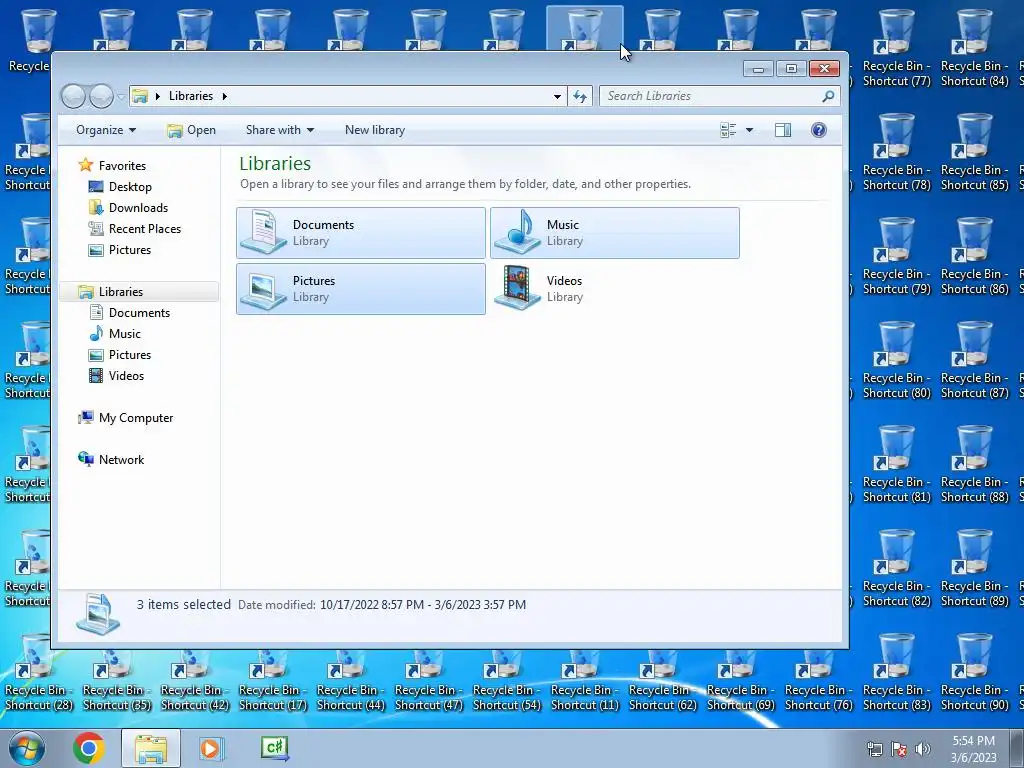
Task: Click the Back navigation arrow button
Action: (73, 97)
